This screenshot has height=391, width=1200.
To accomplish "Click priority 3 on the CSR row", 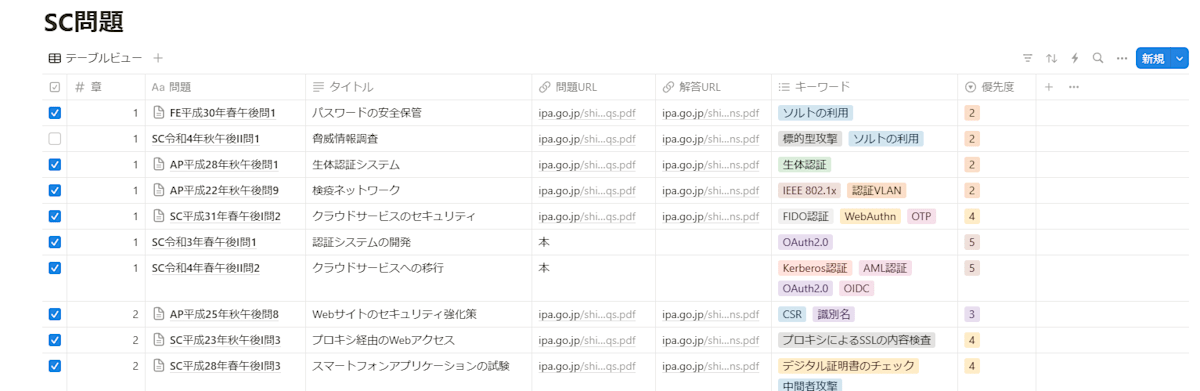I will click(972, 314).
